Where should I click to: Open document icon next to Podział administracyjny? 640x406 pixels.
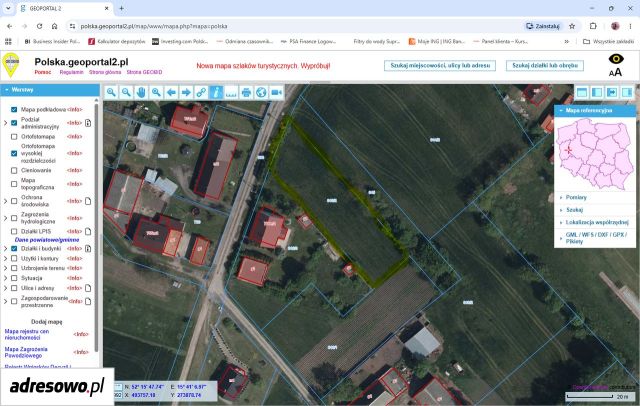click(88, 123)
